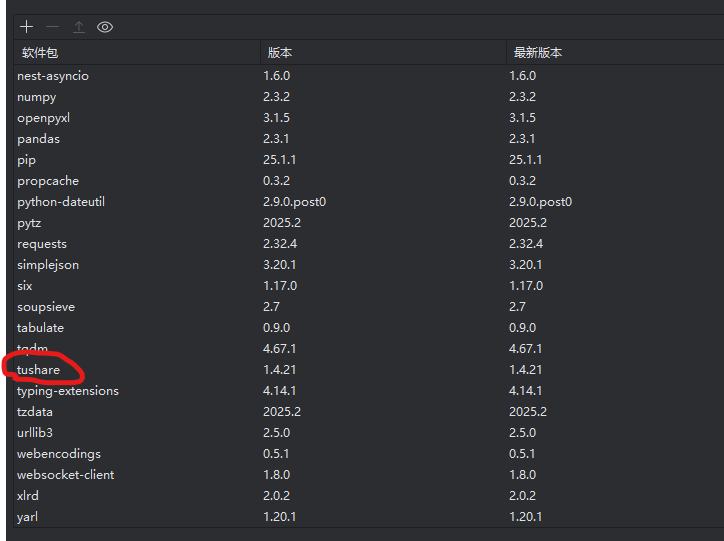Select the soupsieve package
Viewport: 724px width, 541px height.
[46, 307]
